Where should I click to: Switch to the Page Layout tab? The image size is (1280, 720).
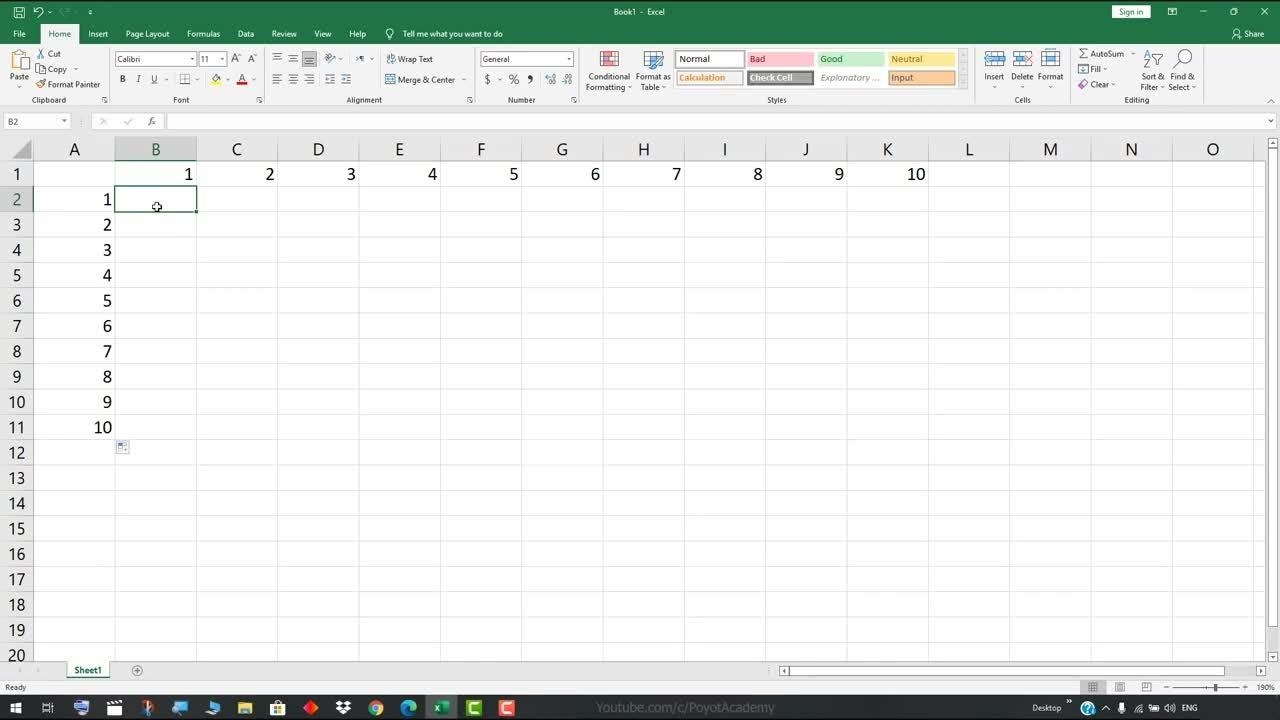click(x=147, y=34)
